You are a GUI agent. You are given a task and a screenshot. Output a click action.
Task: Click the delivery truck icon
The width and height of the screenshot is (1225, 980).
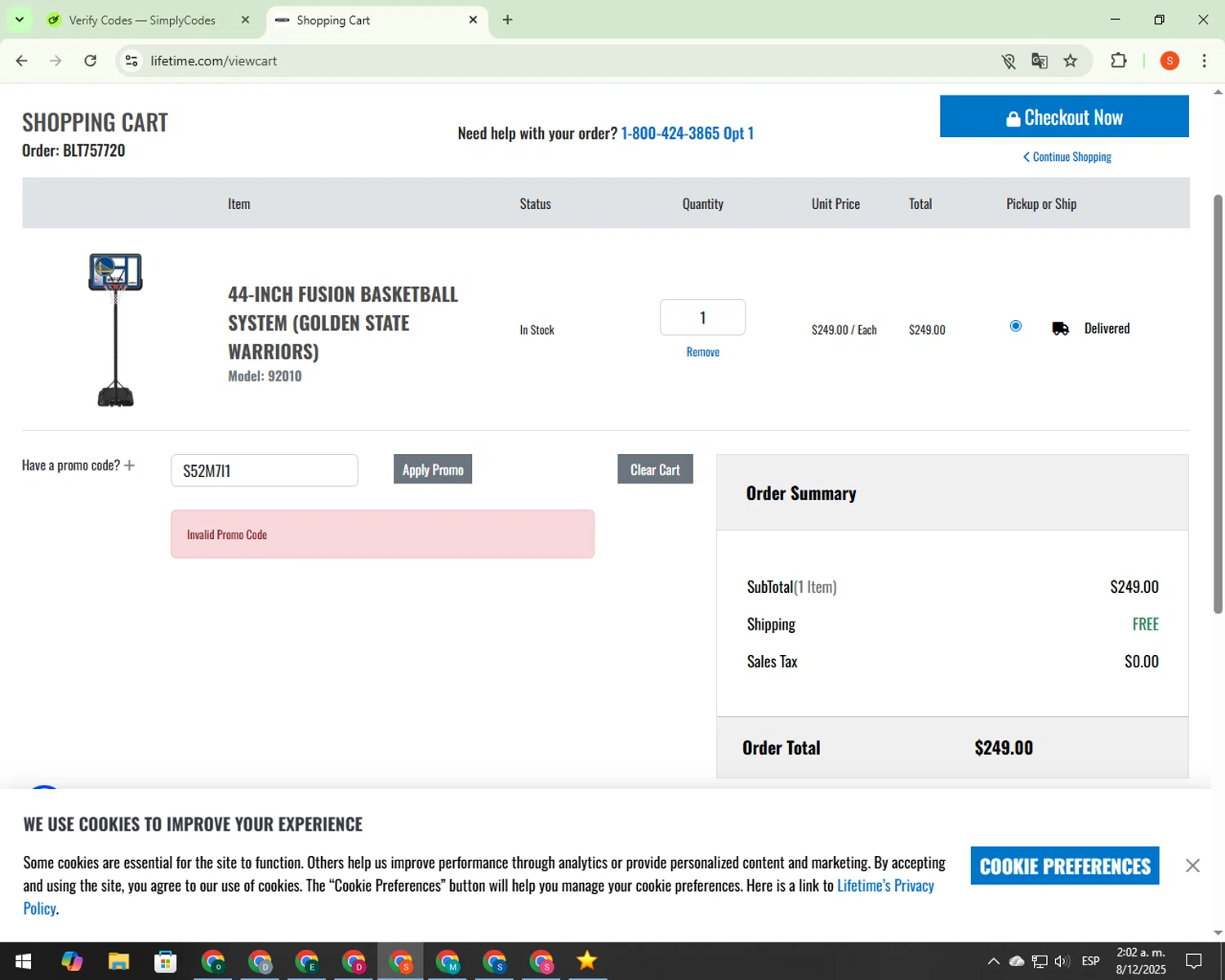point(1060,328)
